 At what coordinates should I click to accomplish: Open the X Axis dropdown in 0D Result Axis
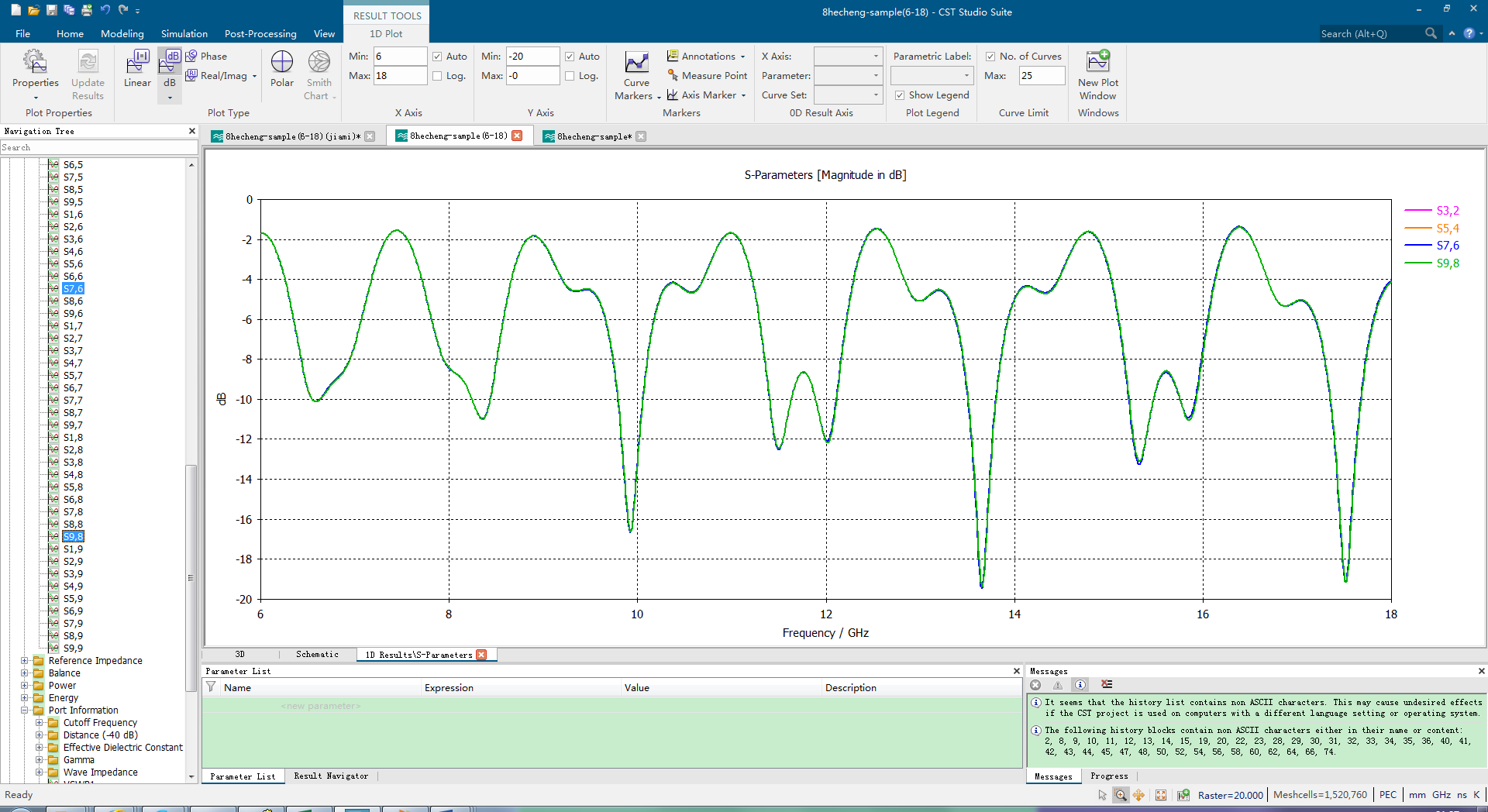(x=848, y=56)
